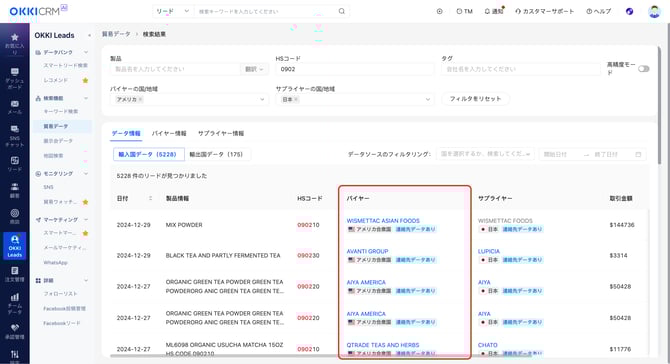Select the 輸出国データ (175) tab

tap(216, 154)
